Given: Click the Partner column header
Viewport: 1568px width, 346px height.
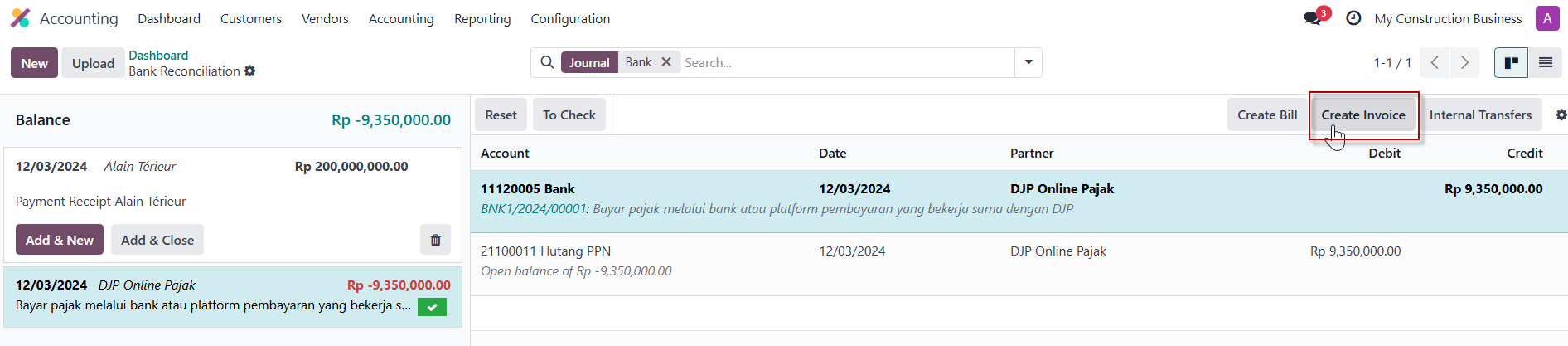Looking at the screenshot, I should coord(1032,154).
